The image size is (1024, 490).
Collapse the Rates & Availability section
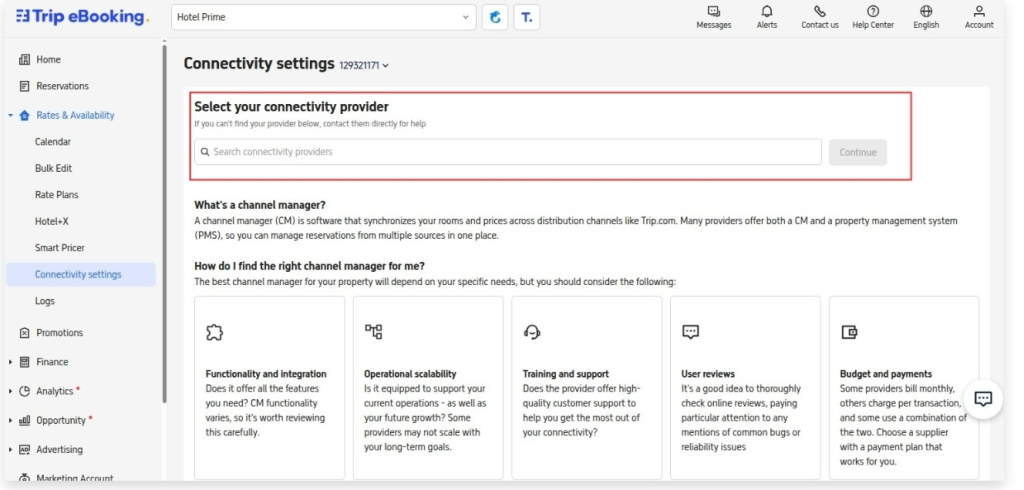(x=11, y=115)
